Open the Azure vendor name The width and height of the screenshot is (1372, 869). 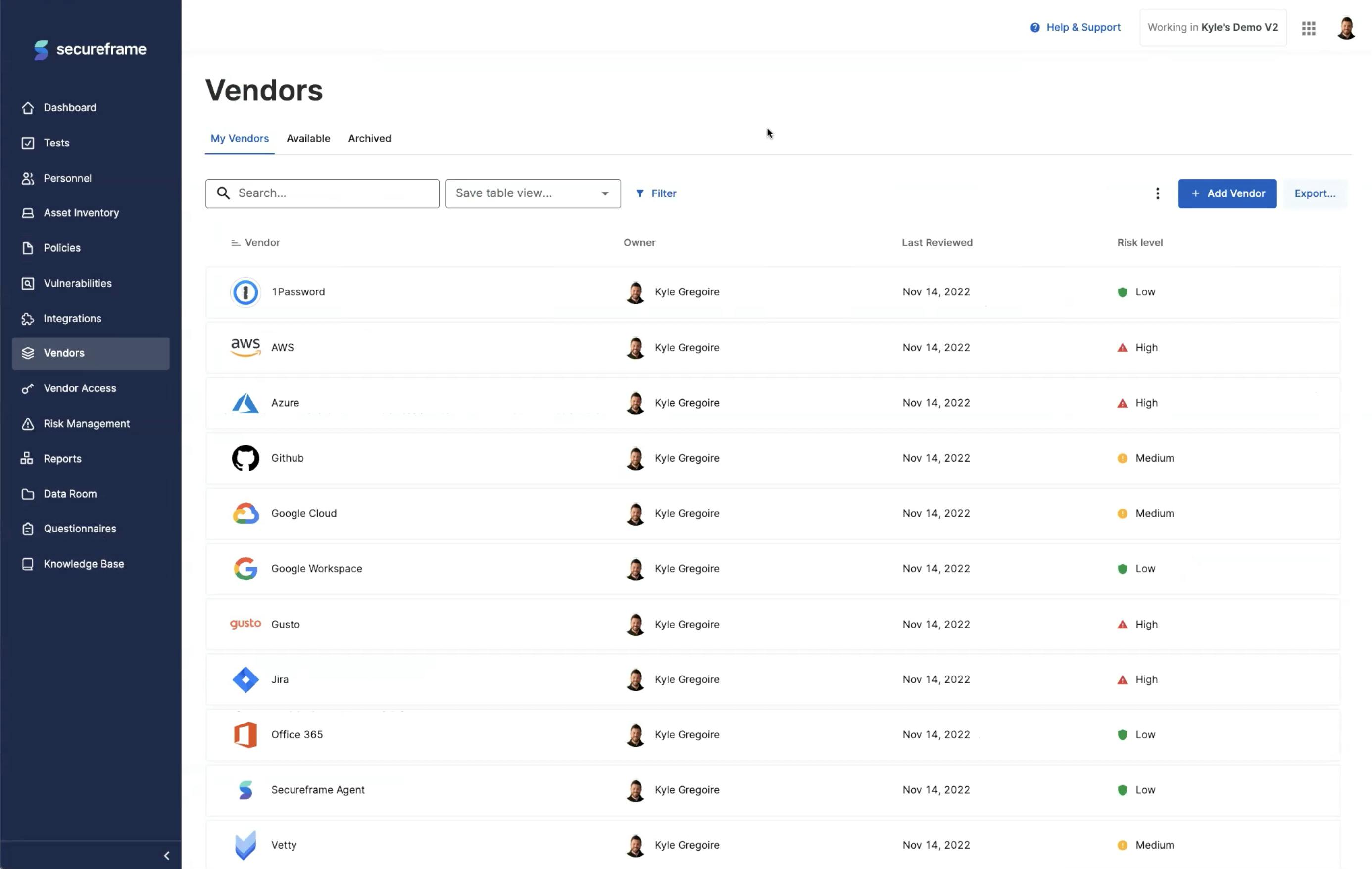coord(285,403)
